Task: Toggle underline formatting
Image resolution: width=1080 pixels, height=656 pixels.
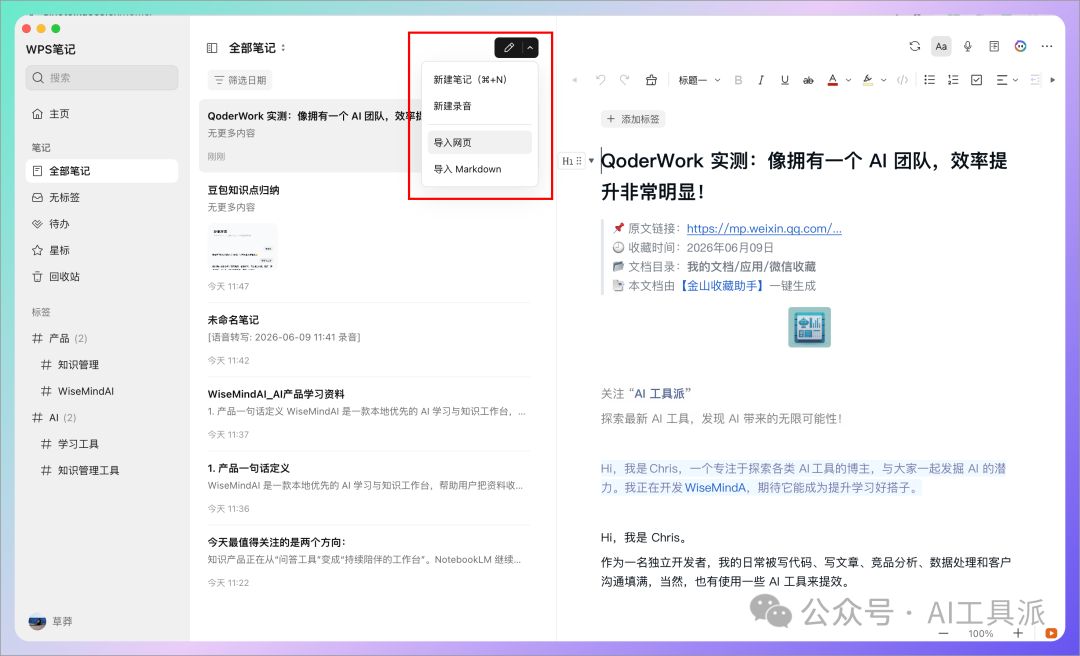Action: (x=785, y=80)
